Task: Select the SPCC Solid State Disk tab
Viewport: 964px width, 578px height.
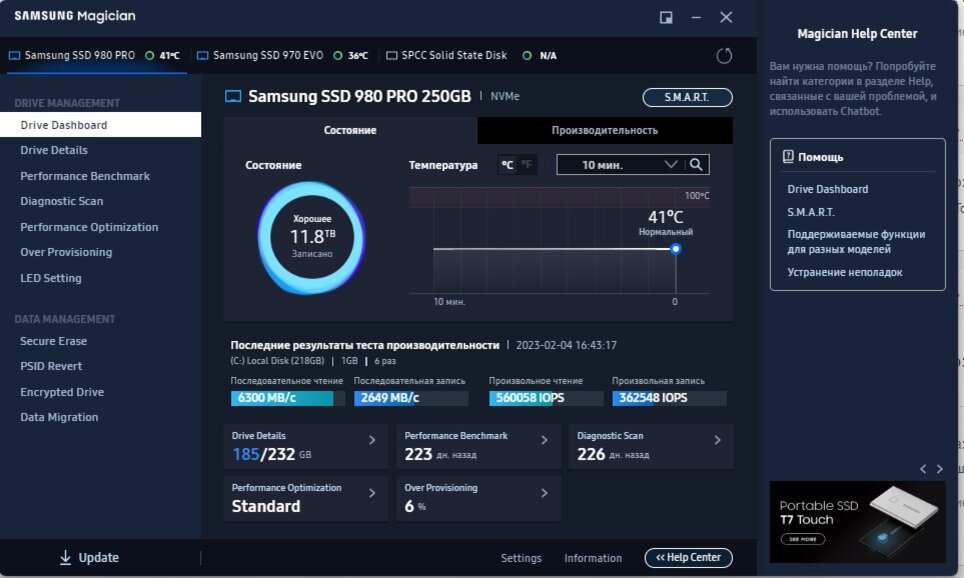Action: [472, 55]
